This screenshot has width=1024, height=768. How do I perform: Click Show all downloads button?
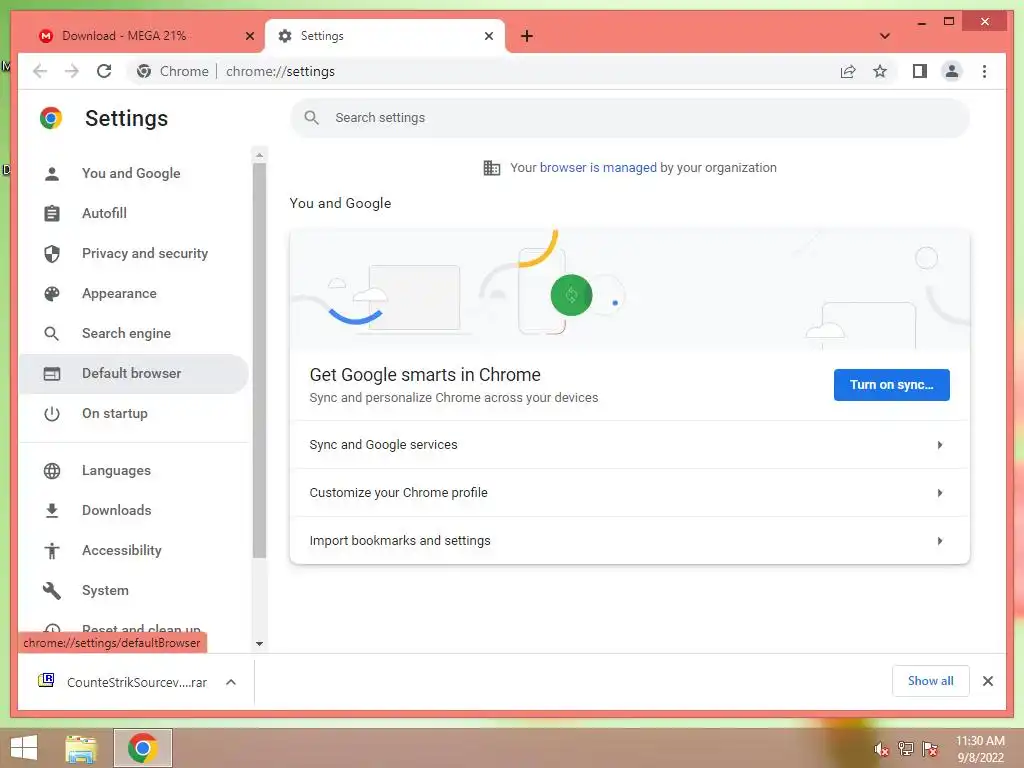click(x=931, y=681)
